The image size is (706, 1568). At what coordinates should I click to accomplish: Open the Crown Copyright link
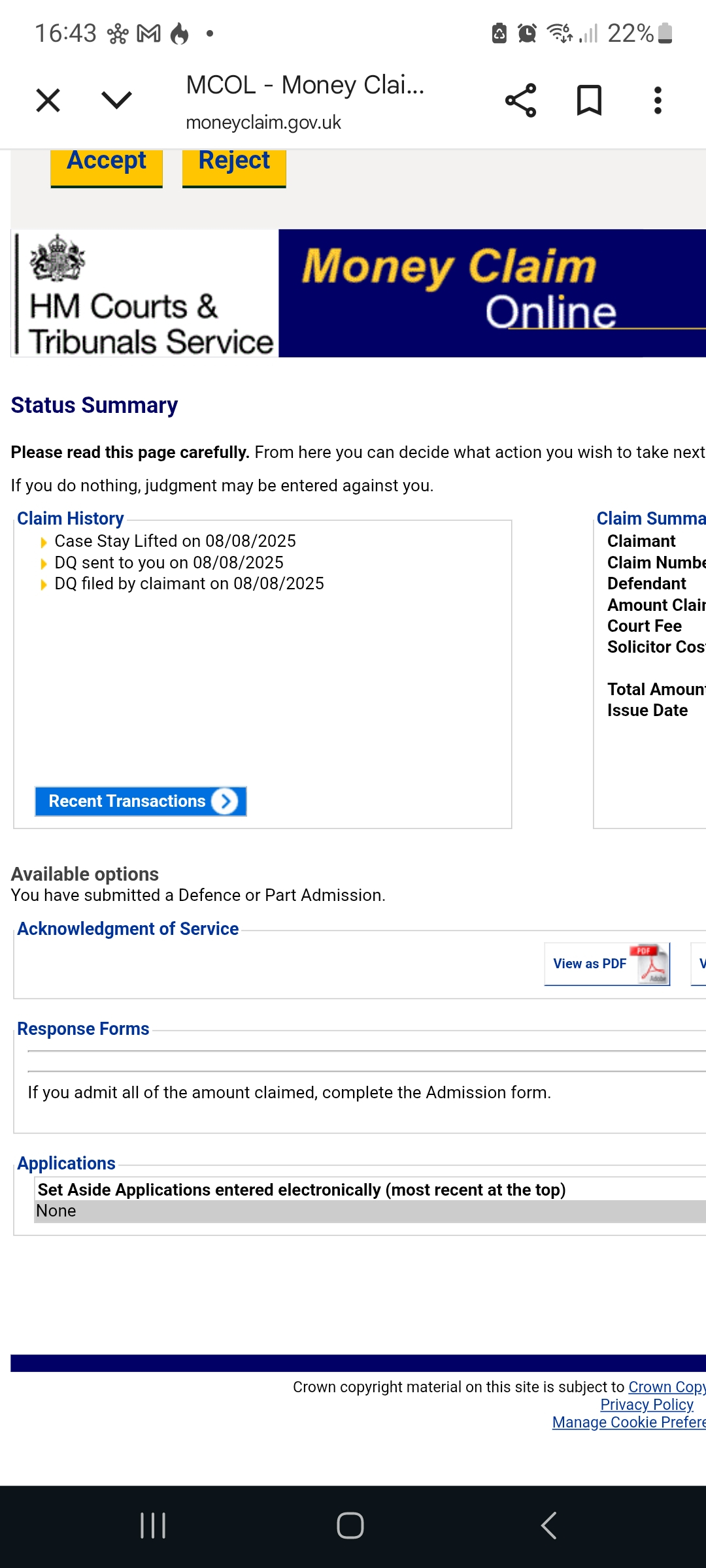pyautogui.click(x=667, y=1386)
